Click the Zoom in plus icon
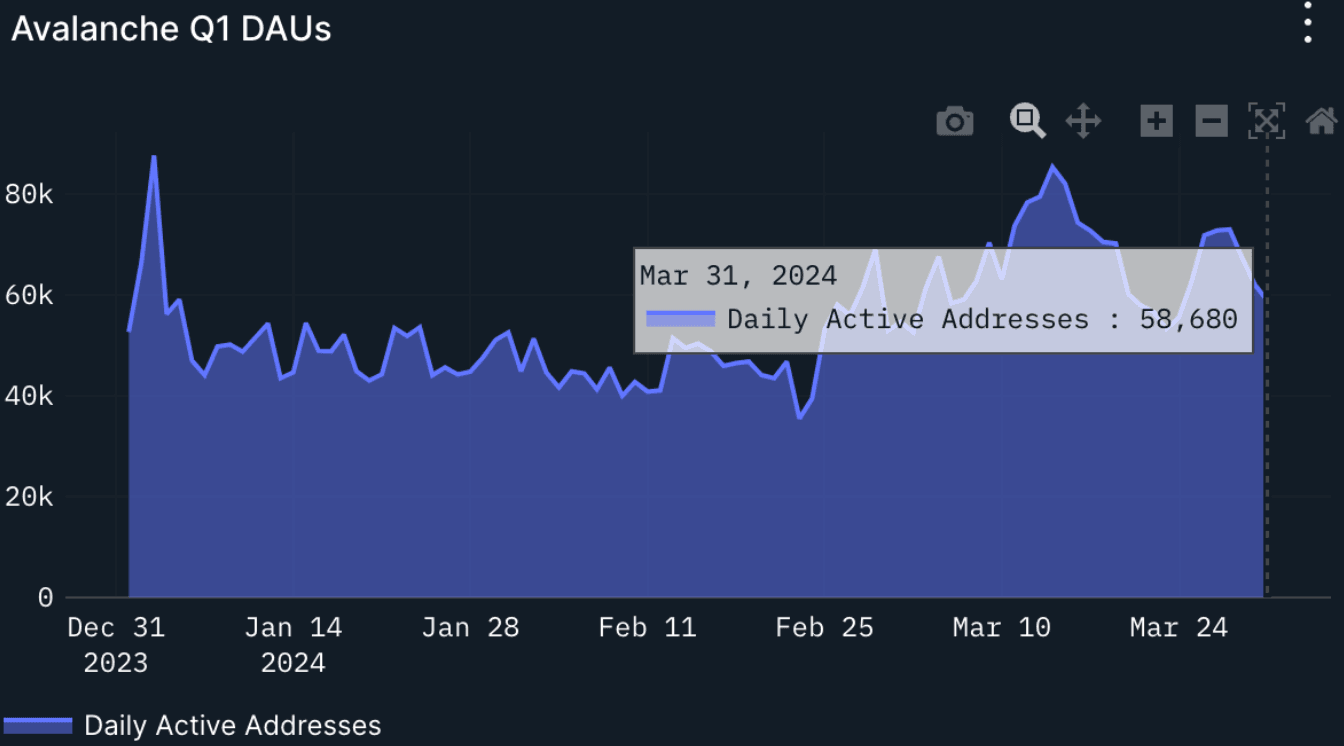The height and width of the screenshot is (746, 1344). point(1156,122)
